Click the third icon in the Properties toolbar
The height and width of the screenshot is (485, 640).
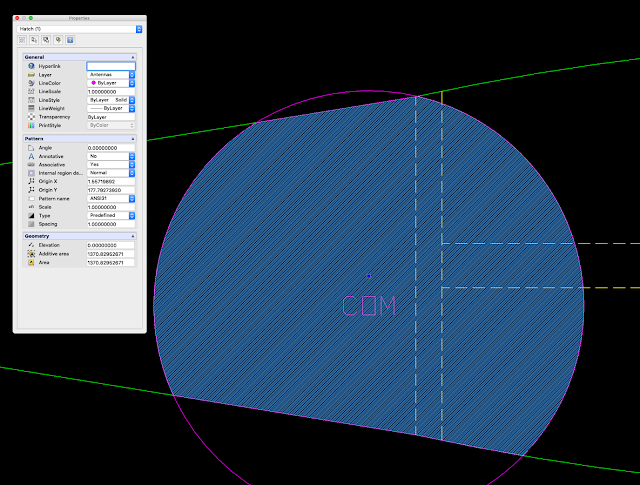[46, 40]
